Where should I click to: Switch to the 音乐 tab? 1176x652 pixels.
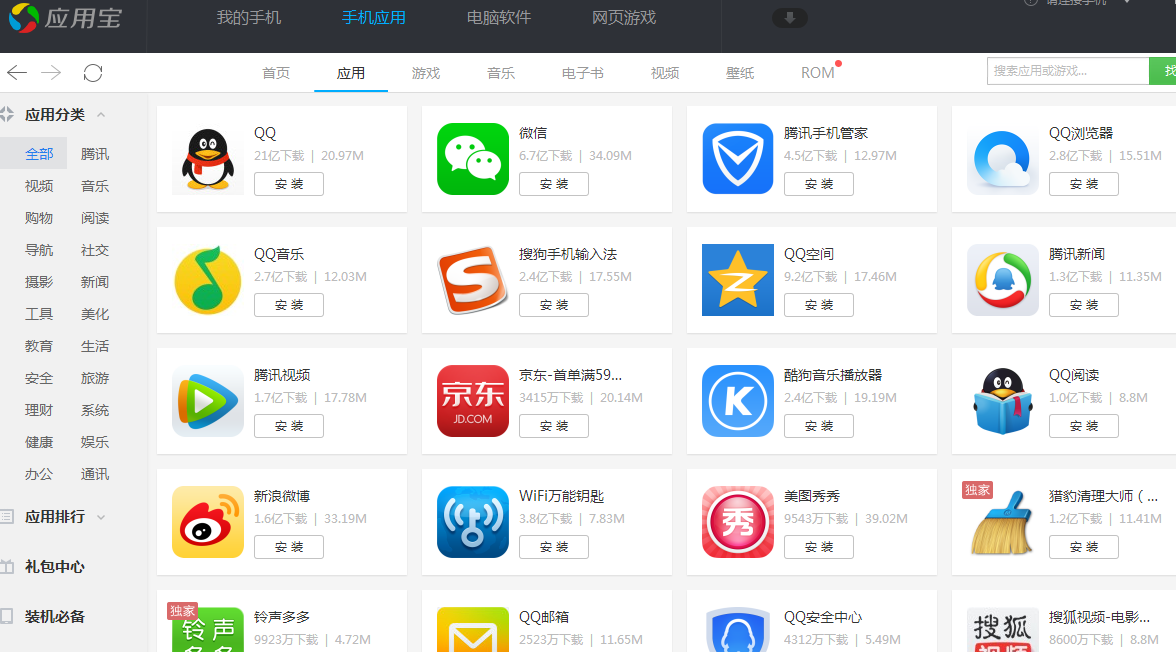(x=501, y=73)
